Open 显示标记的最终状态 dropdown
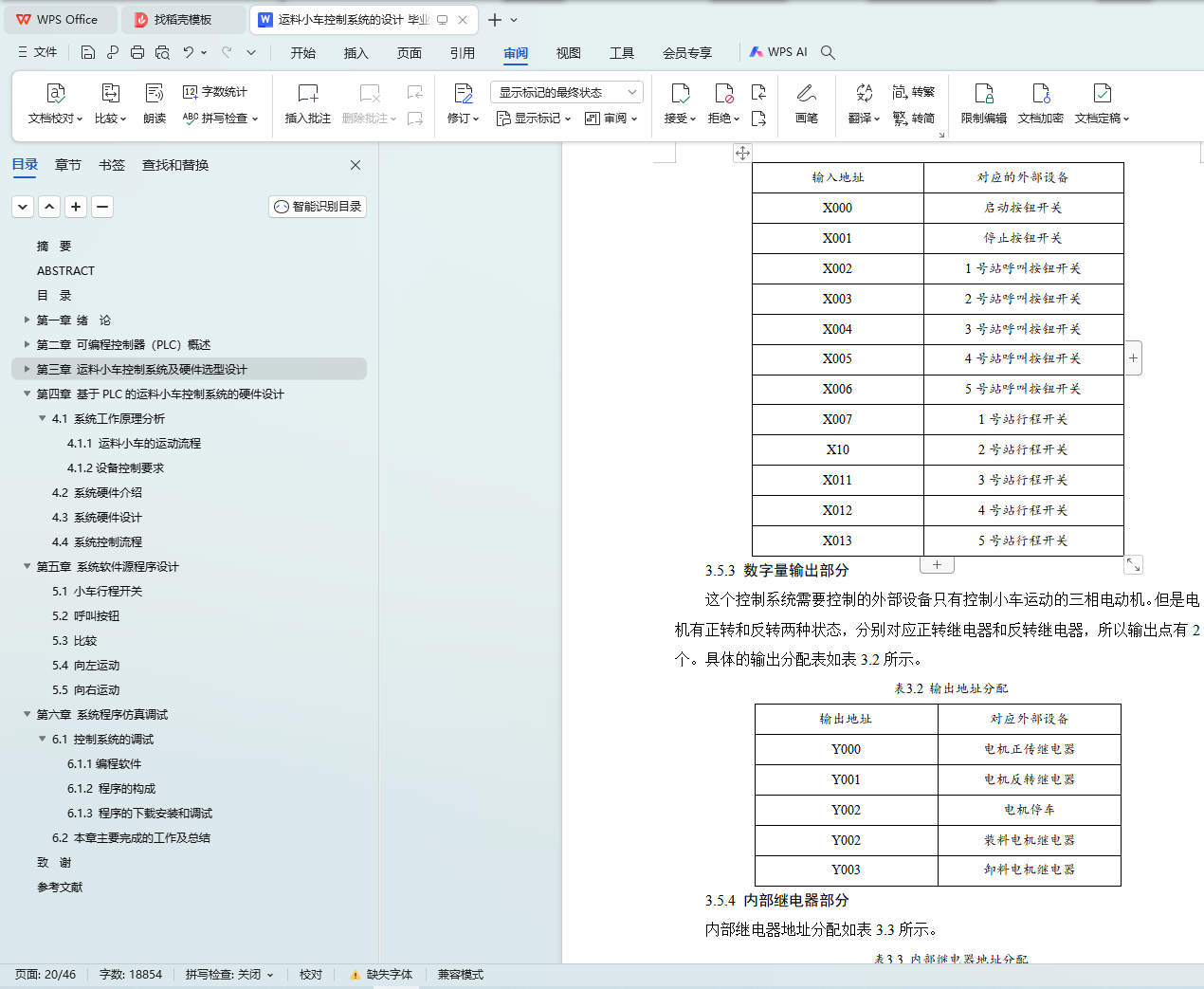The height and width of the screenshot is (989, 1204). pyautogui.click(x=567, y=92)
